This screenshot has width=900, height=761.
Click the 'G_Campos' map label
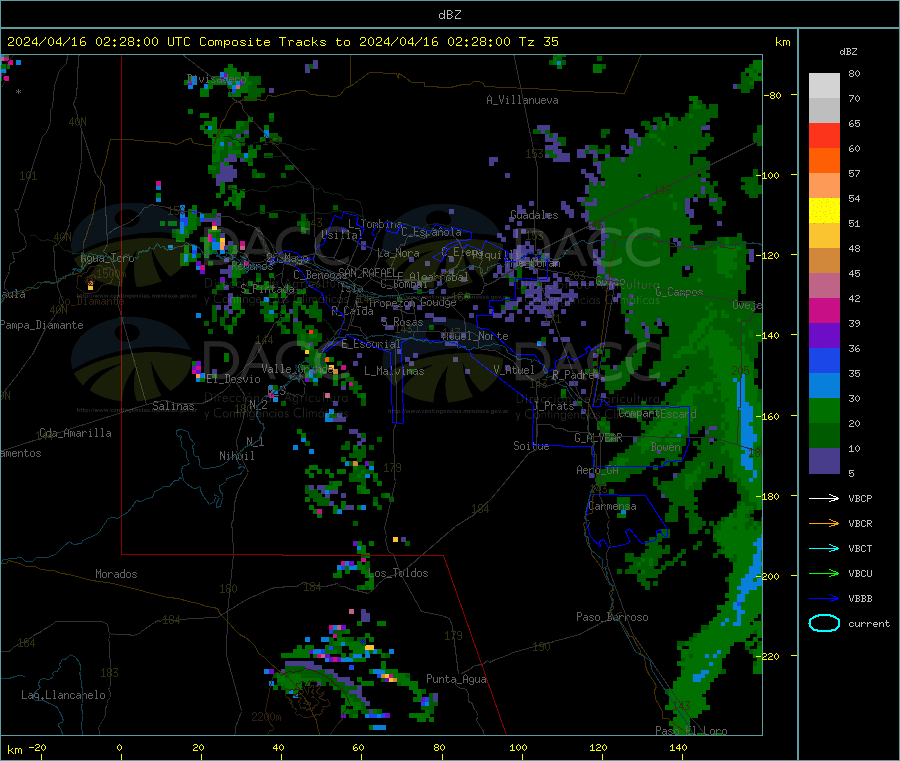click(x=680, y=292)
